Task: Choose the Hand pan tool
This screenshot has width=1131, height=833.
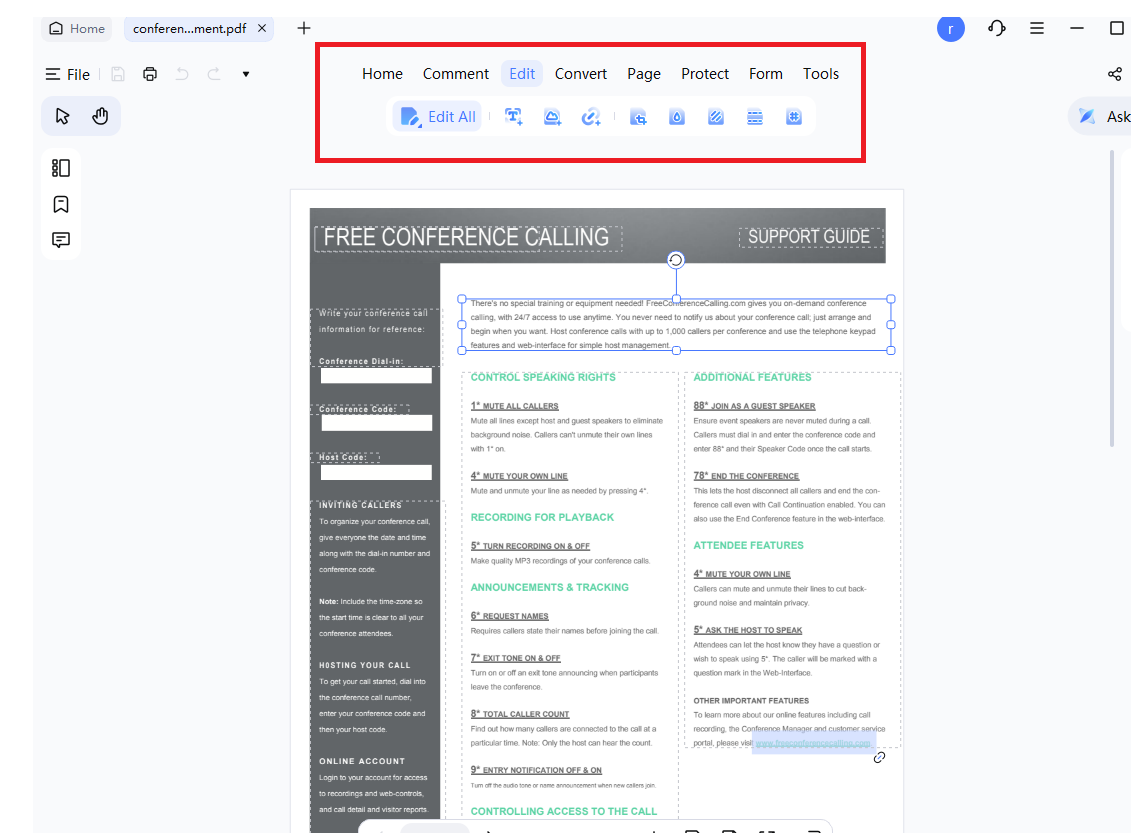Action: pos(100,116)
